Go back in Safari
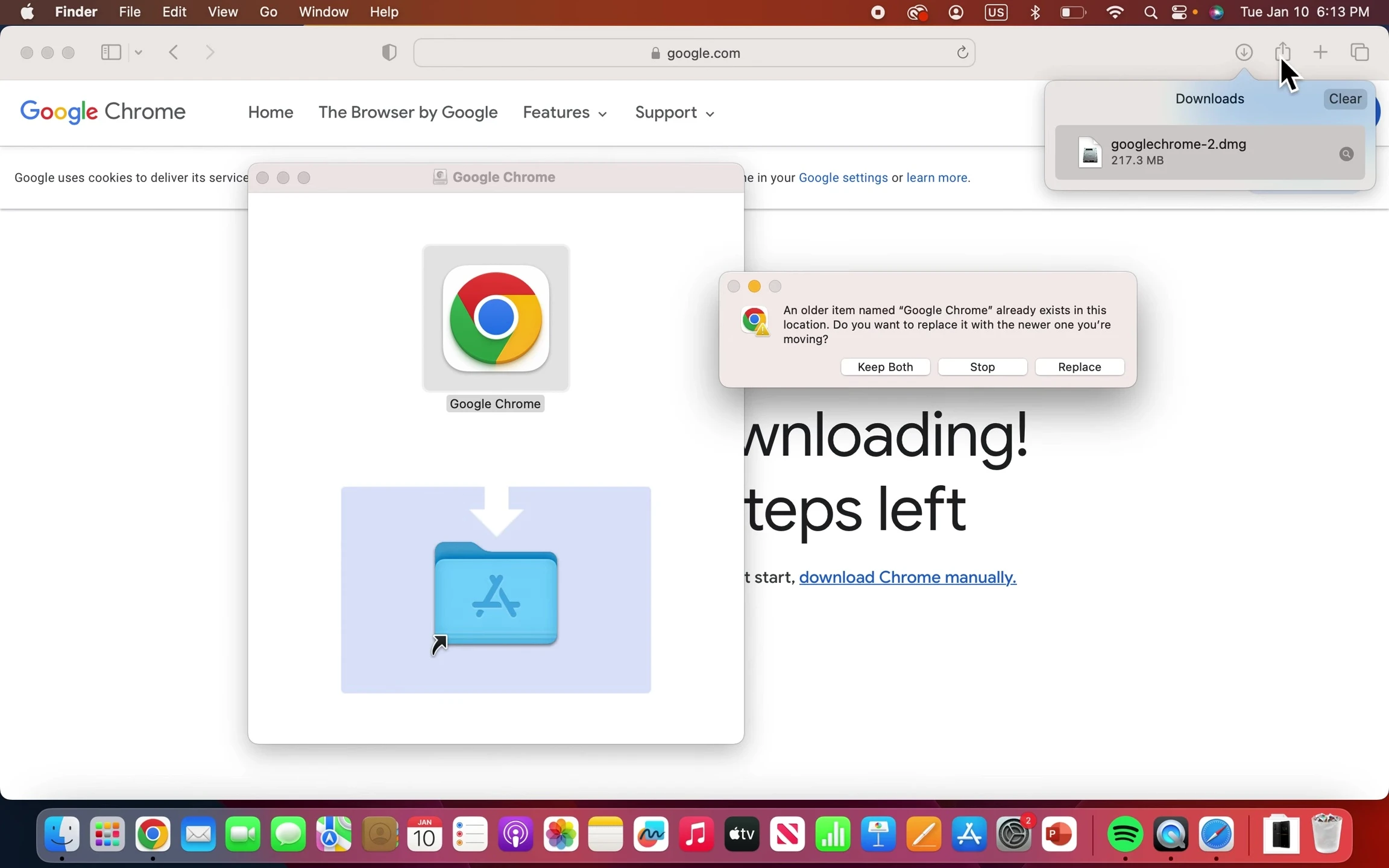 coord(174,52)
